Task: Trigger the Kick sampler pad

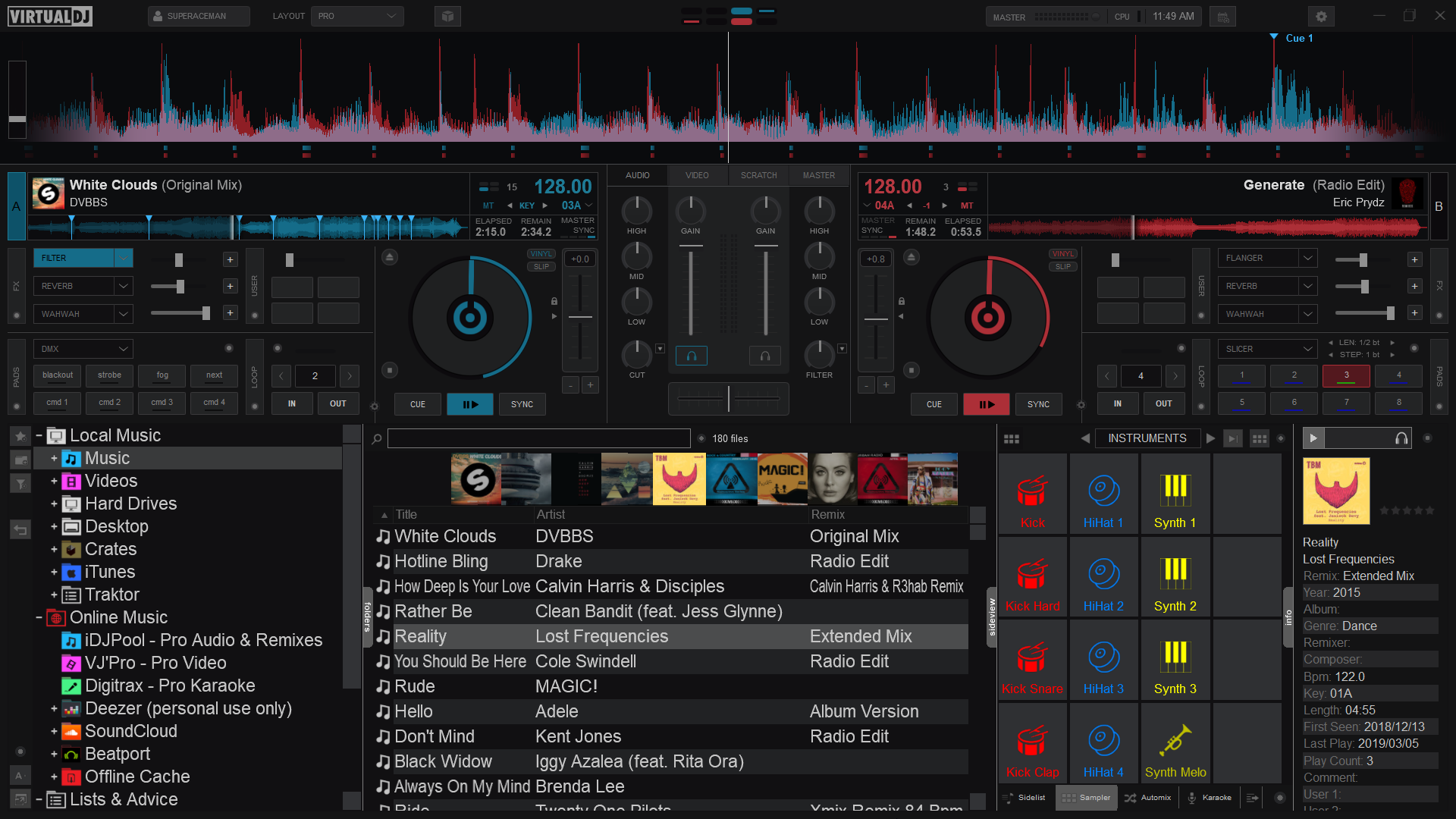Action: tap(1032, 495)
